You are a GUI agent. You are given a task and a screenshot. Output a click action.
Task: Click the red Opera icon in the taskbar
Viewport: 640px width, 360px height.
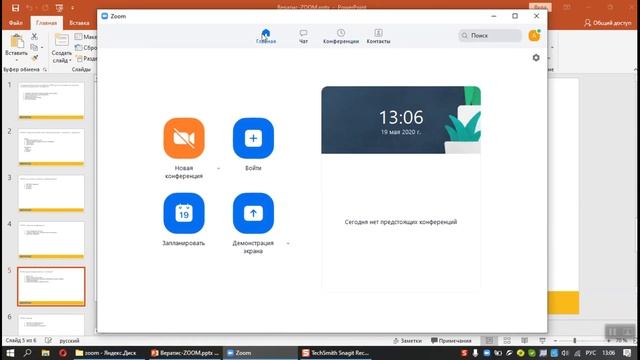63,353
